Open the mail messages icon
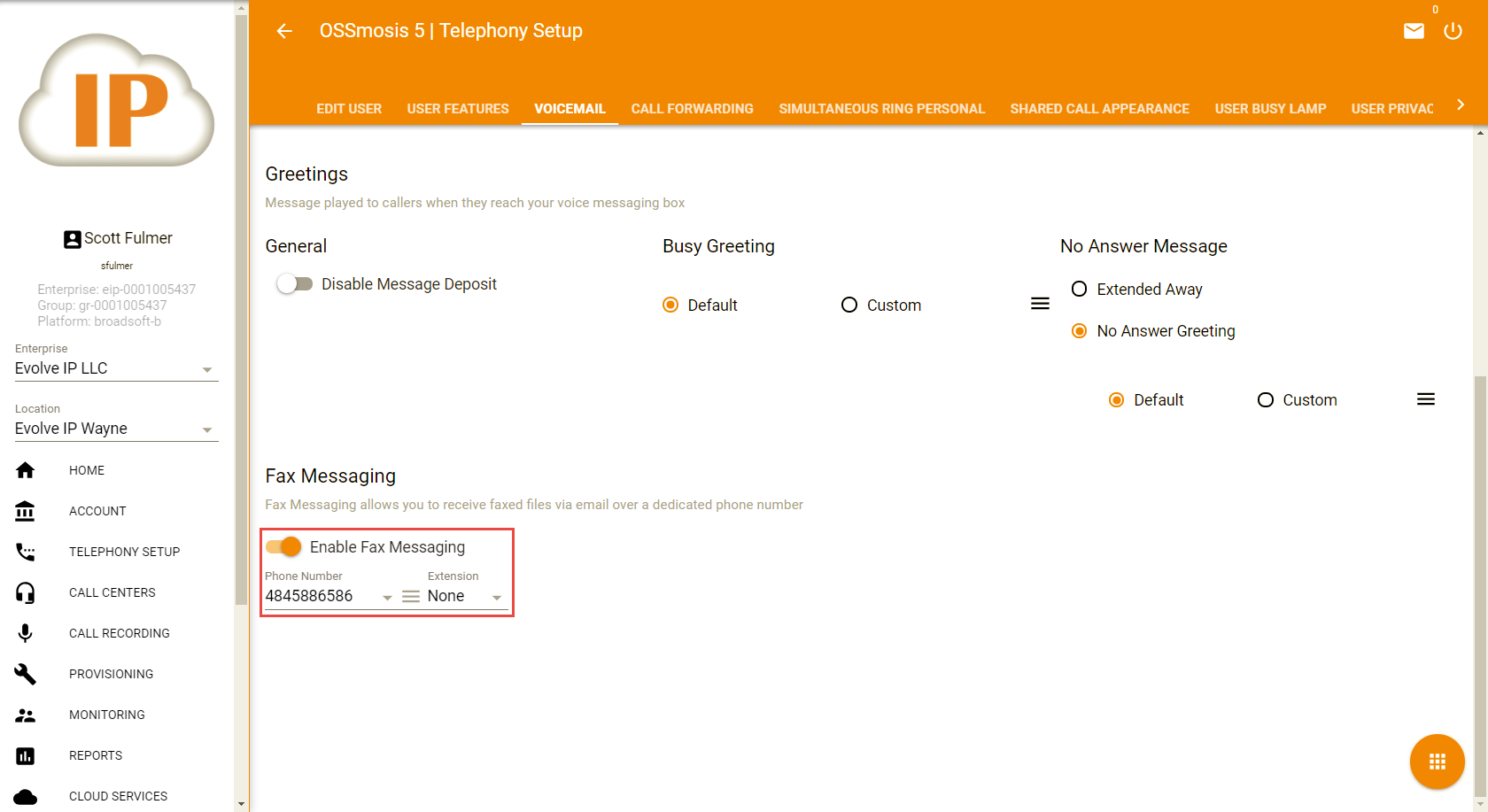Image resolution: width=1488 pixels, height=812 pixels. pos(1414,31)
